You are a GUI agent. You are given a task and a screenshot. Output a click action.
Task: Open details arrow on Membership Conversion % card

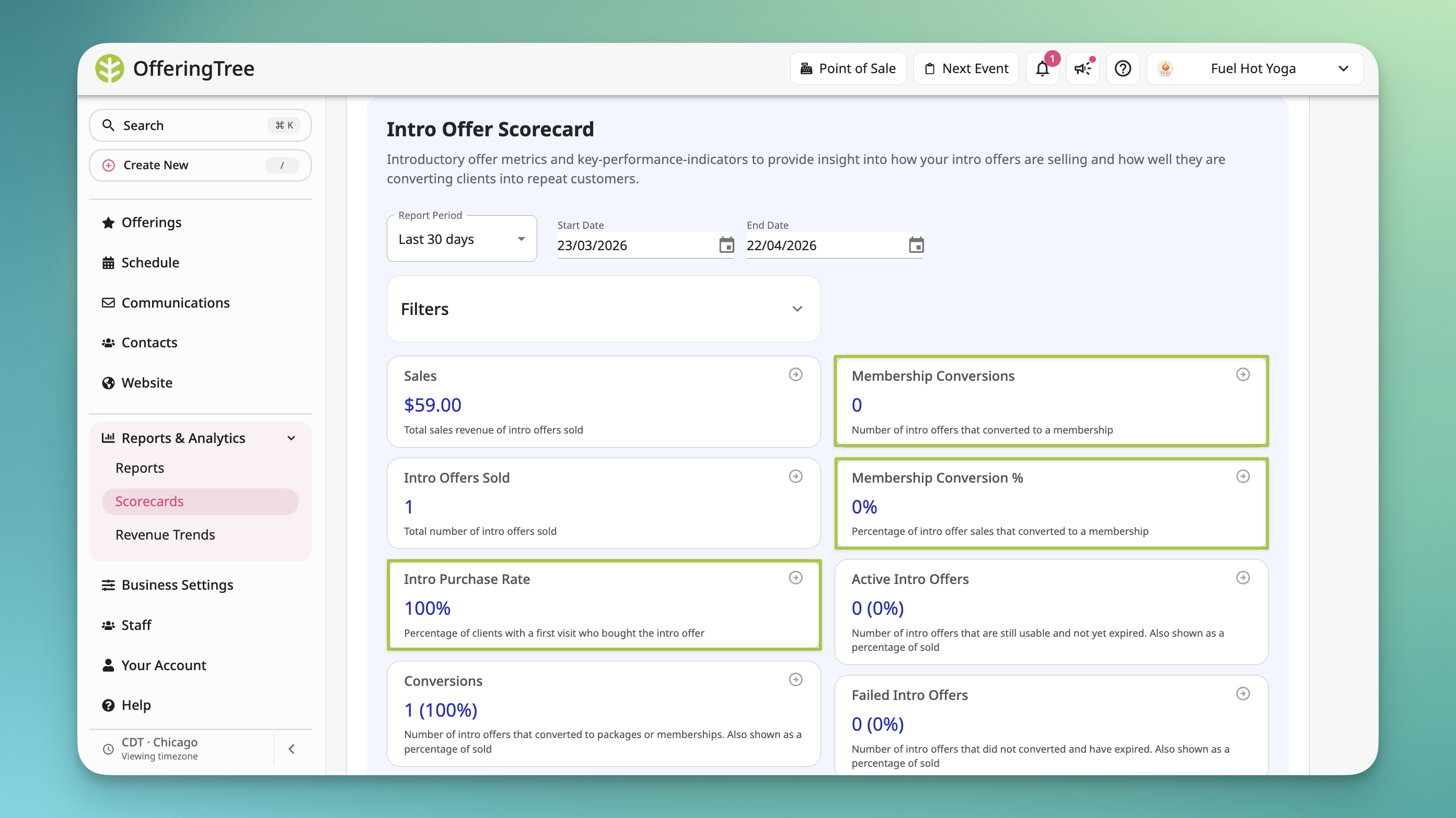pos(1243,476)
